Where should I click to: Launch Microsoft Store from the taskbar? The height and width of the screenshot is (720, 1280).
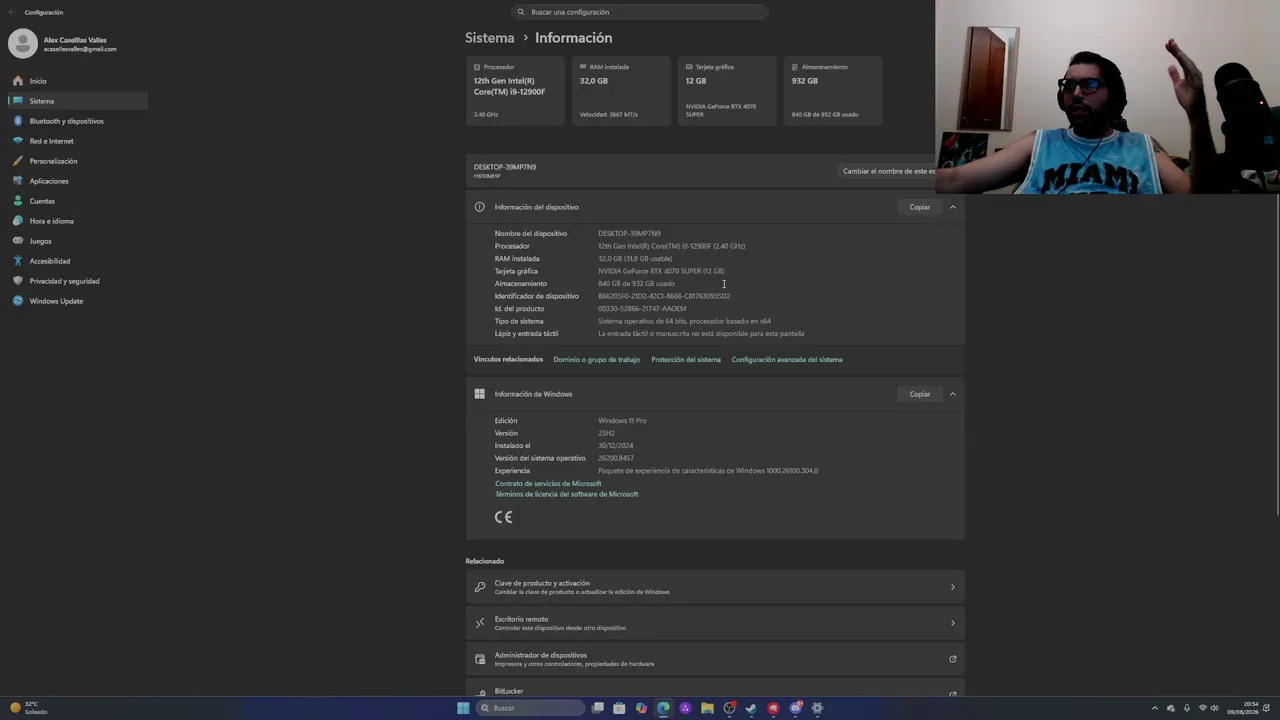point(619,708)
